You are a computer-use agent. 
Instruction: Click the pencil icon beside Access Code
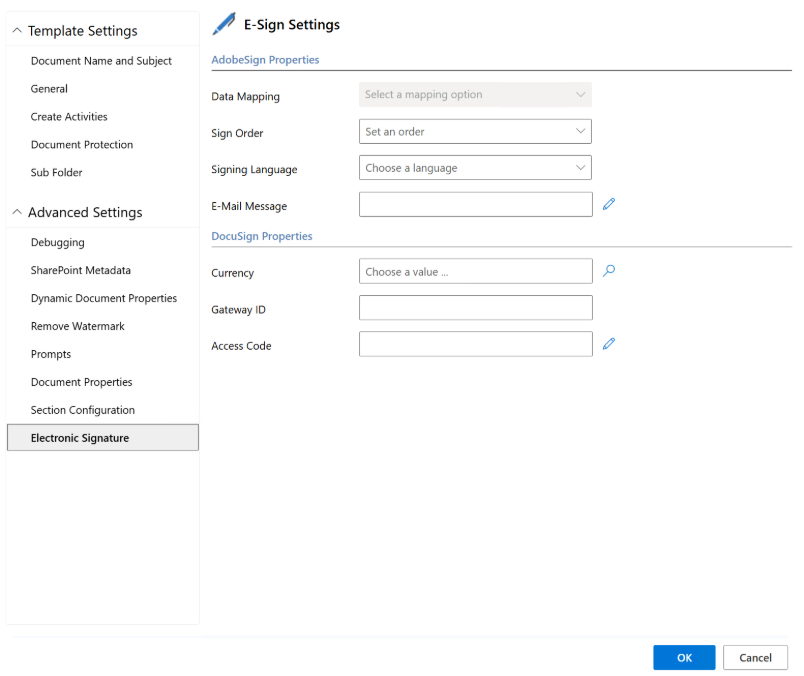[x=609, y=344]
